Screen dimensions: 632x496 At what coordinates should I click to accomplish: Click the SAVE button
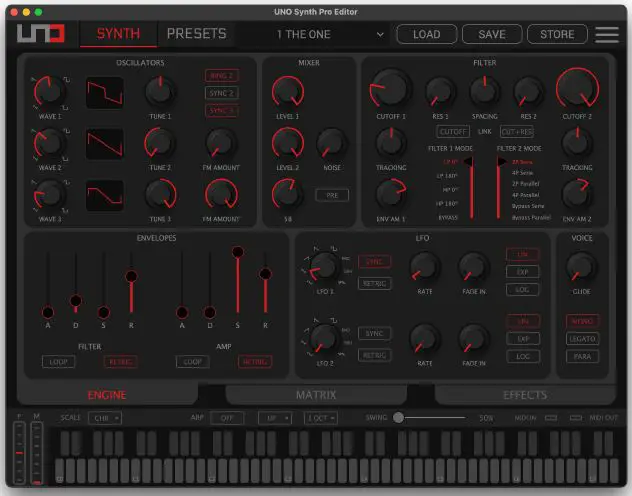pos(492,34)
